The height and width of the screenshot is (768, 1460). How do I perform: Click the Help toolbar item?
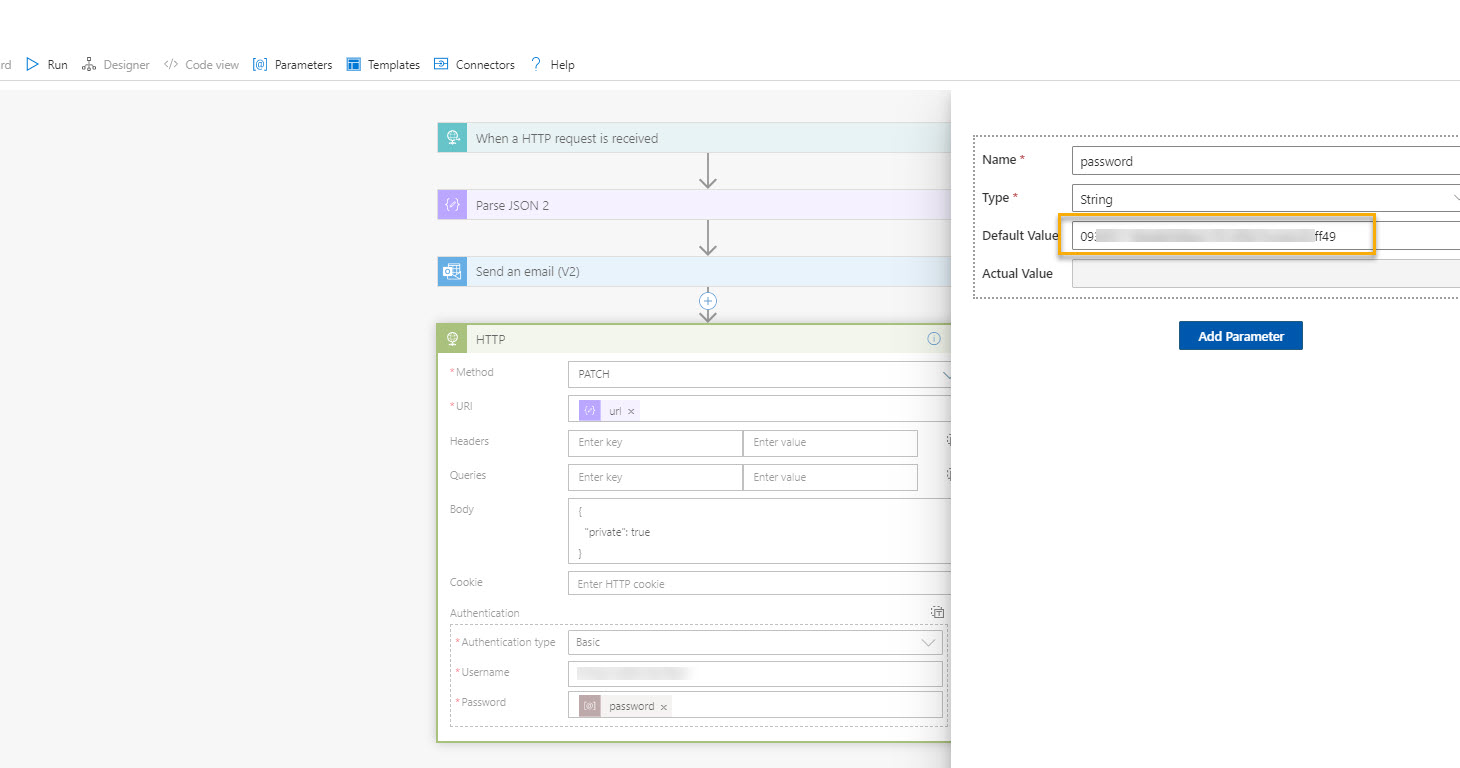pos(552,64)
